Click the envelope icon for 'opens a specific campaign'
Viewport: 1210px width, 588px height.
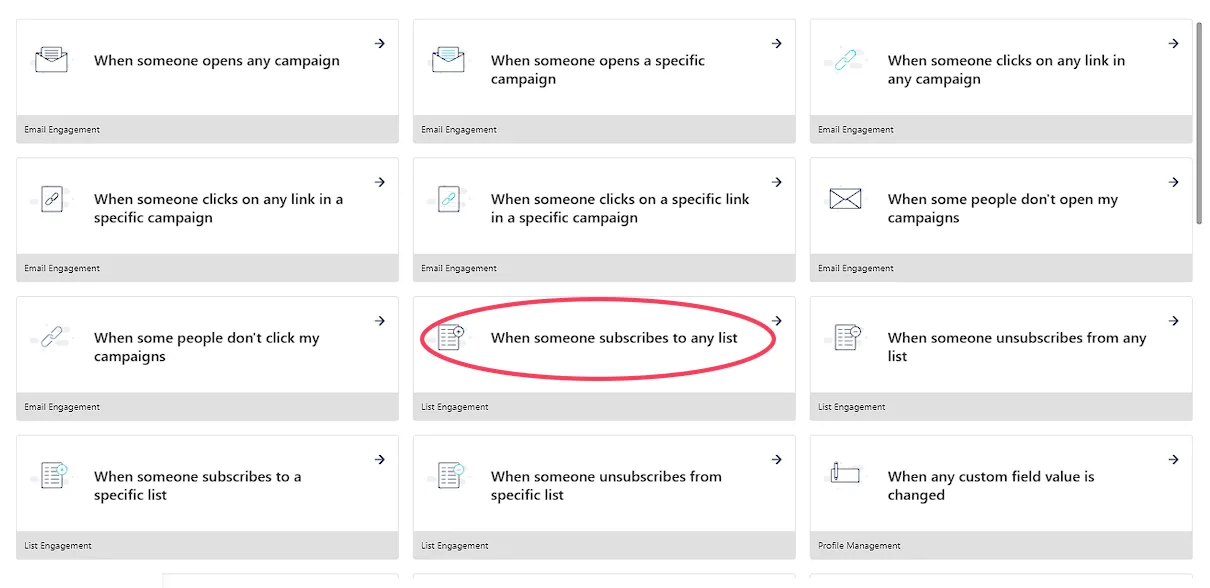[x=447, y=59]
